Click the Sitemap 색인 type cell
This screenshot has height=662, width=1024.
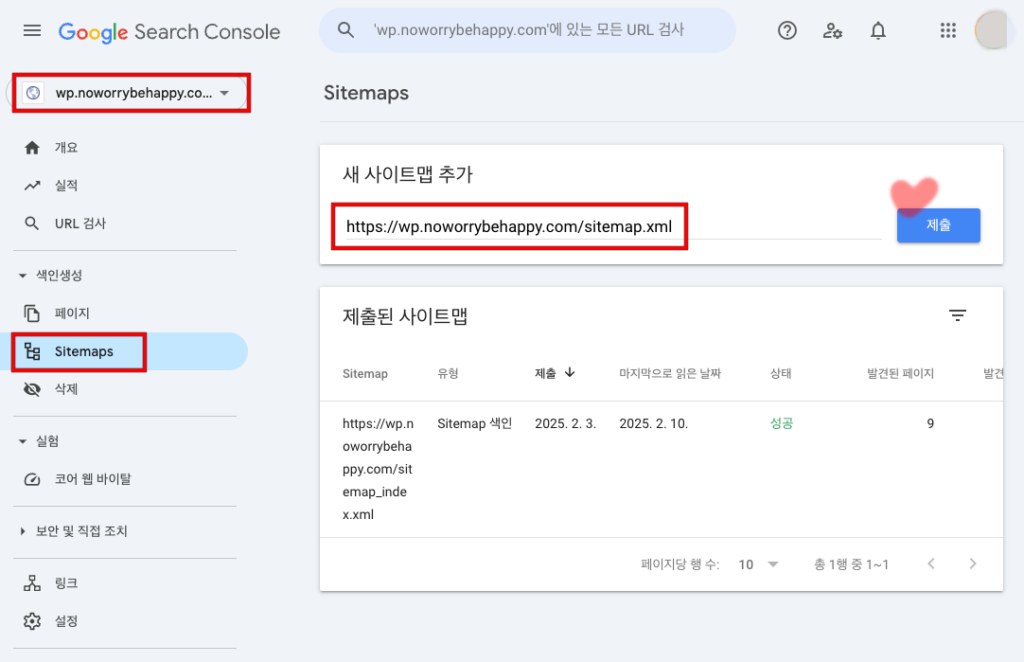click(475, 424)
